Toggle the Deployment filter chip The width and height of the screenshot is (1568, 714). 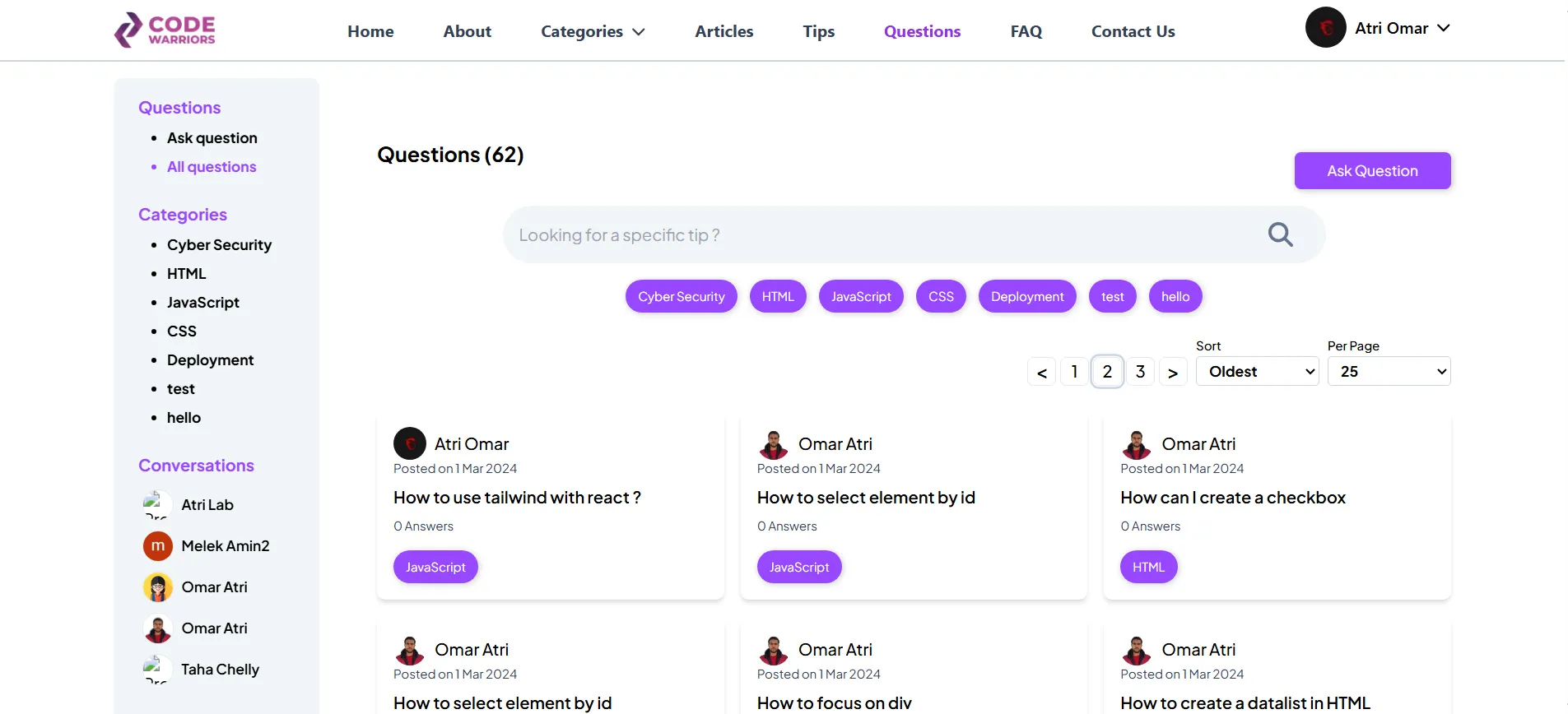click(1026, 297)
